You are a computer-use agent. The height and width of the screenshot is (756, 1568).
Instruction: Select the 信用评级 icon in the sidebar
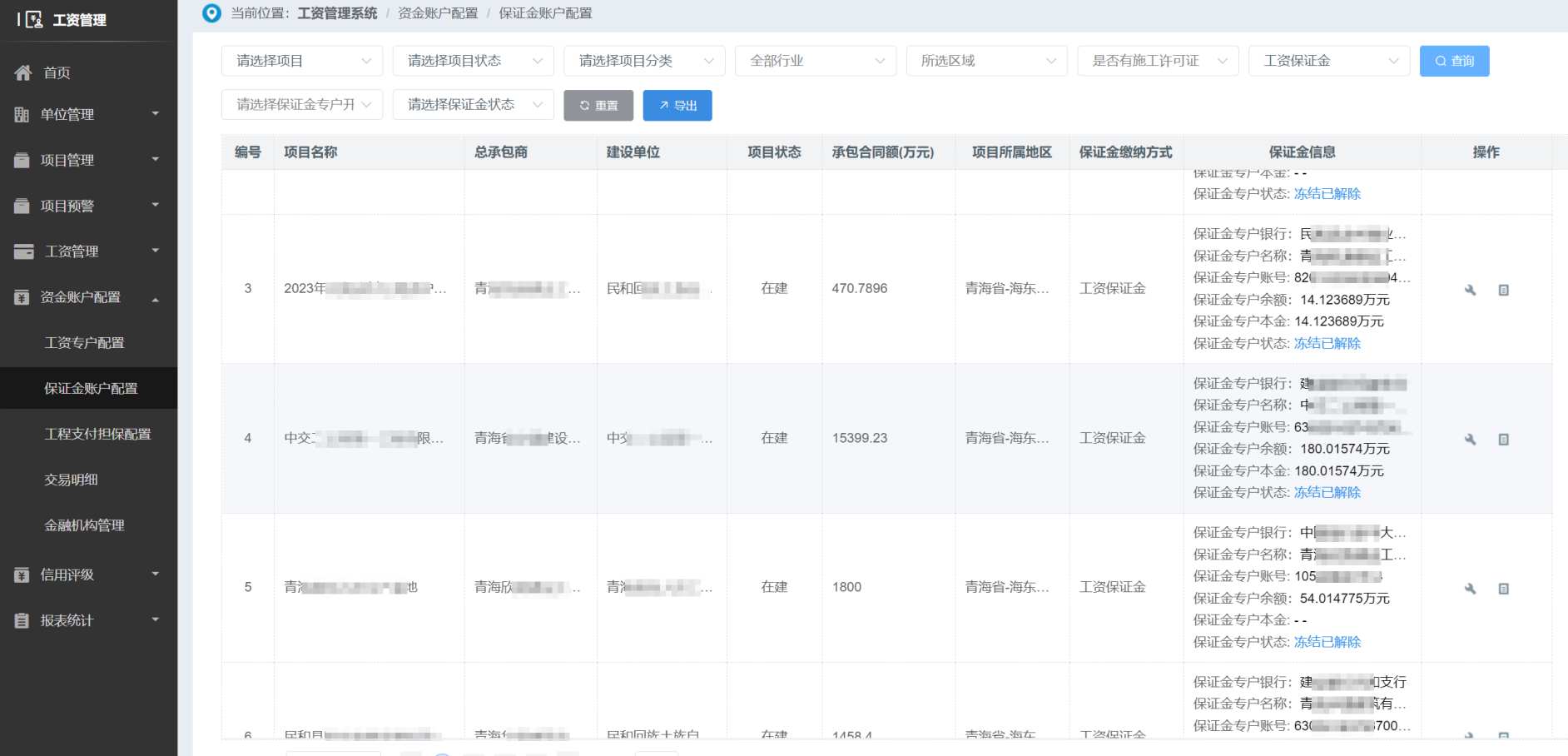coord(23,574)
